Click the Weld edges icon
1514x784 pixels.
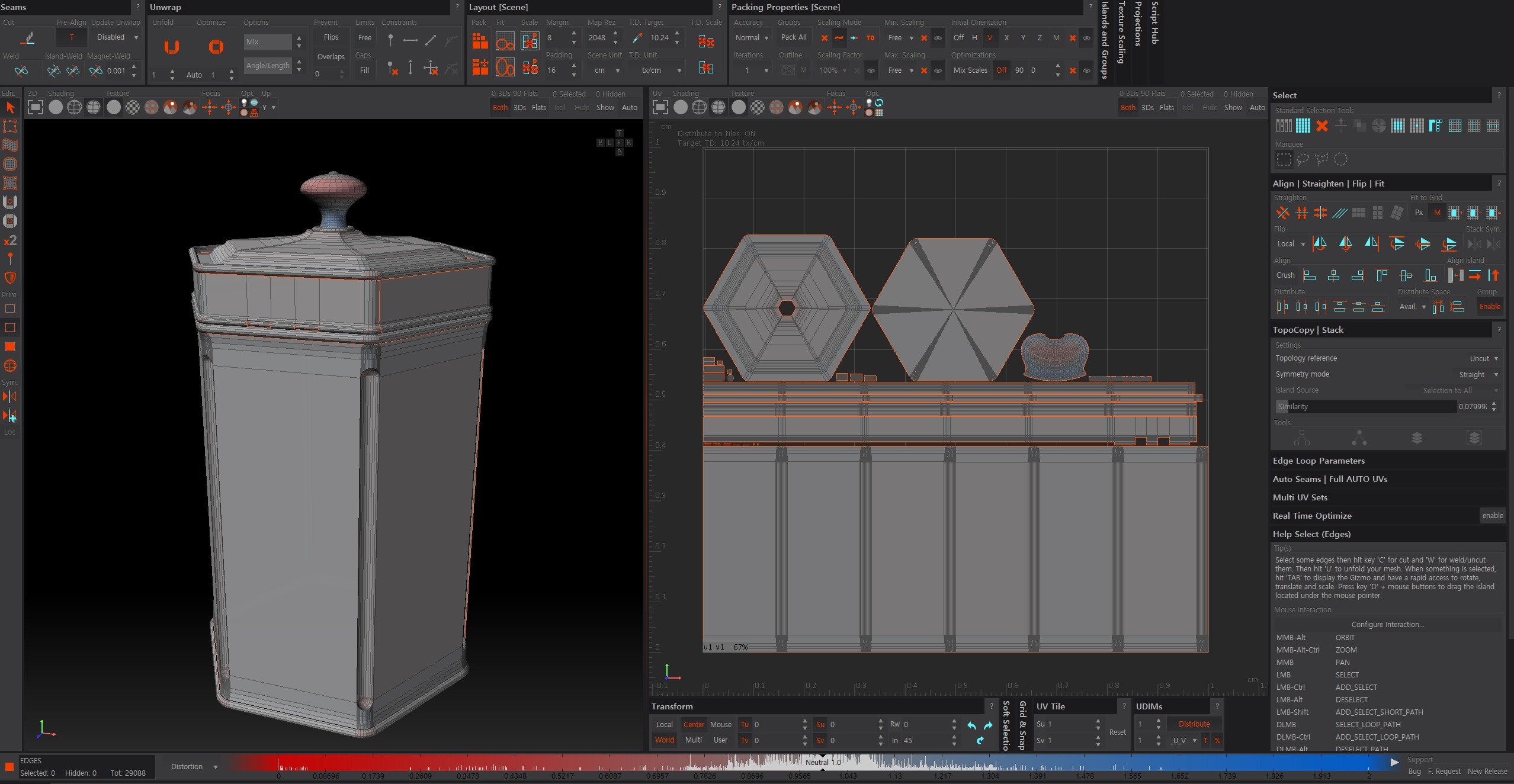tap(21, 71)
